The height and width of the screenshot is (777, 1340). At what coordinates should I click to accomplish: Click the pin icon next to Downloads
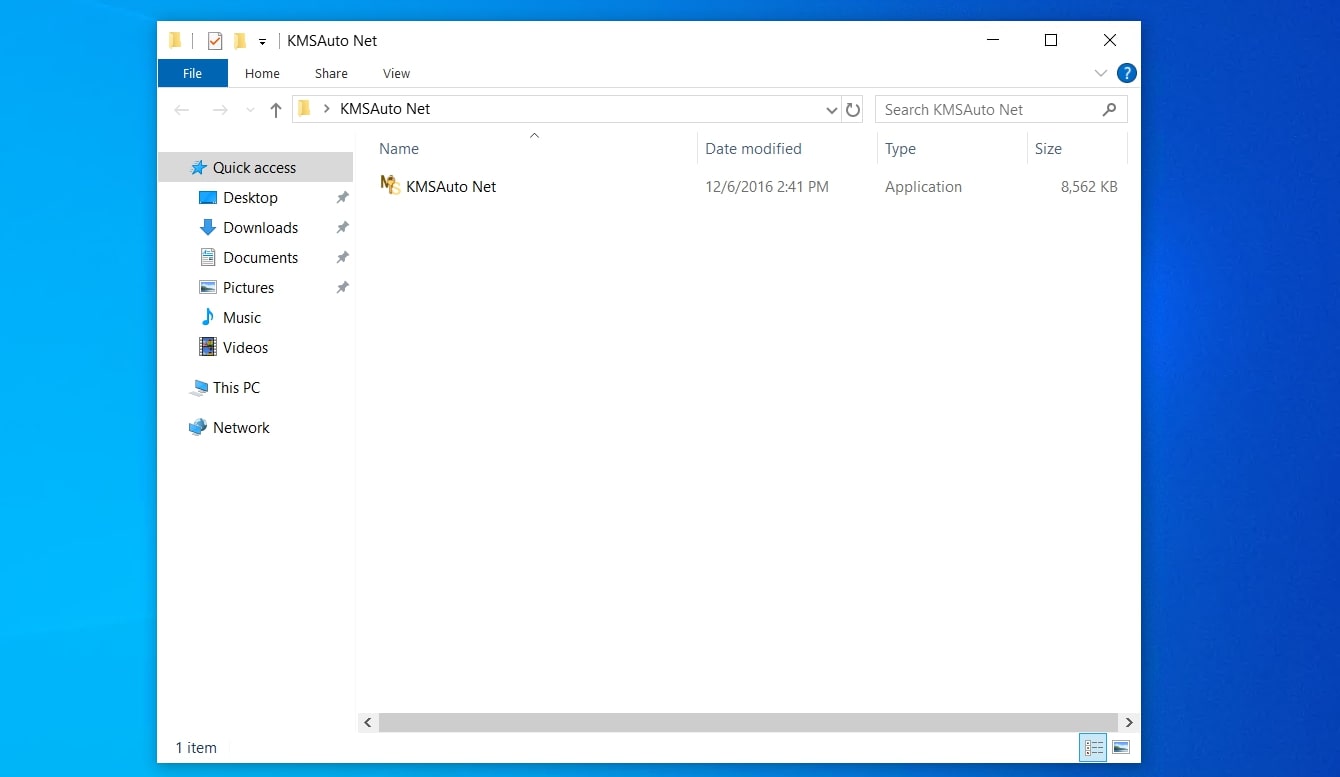[342, 228]
